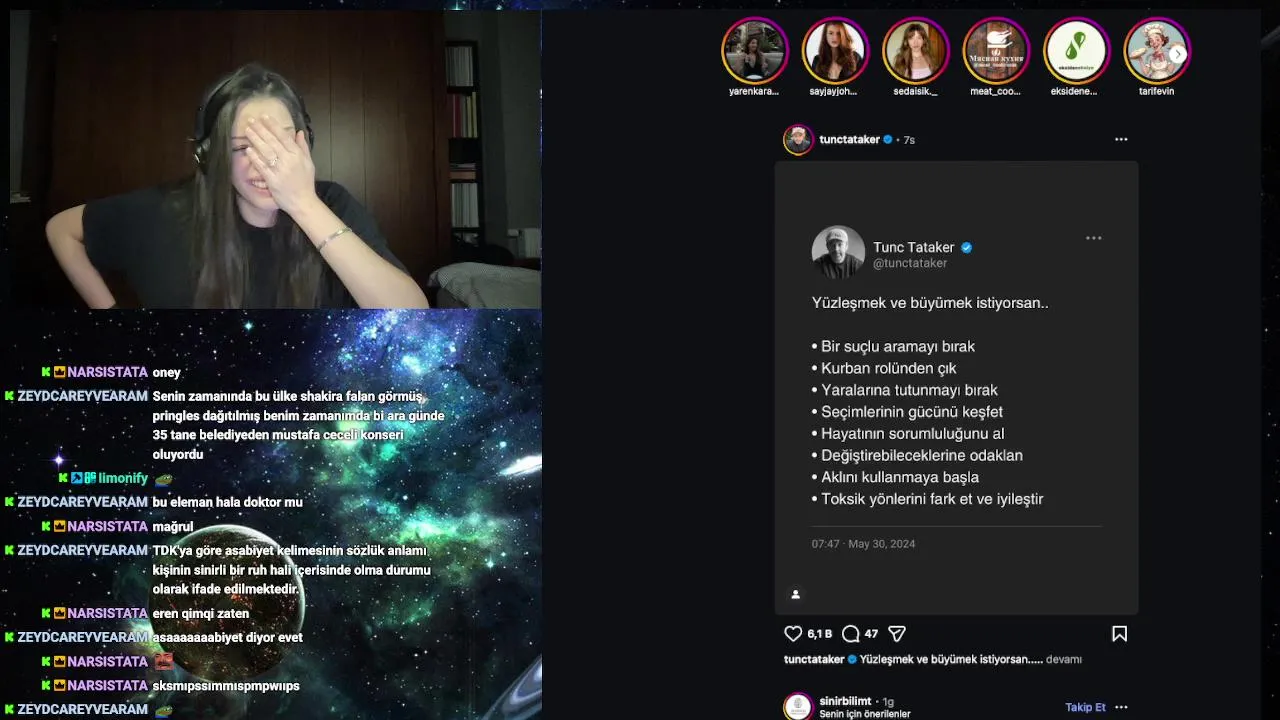Show tagged people in the post image
The height and width of the screenshot is (720, 1280).
[796, 595]
